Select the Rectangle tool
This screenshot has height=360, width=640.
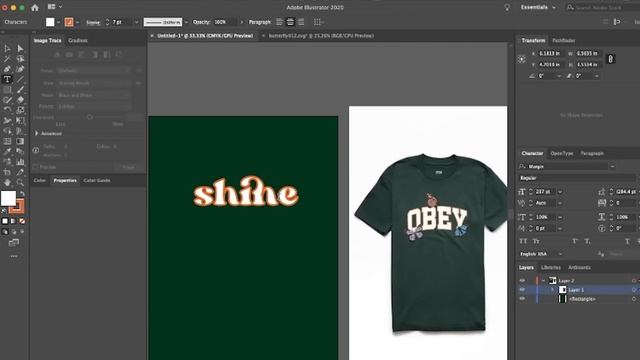(7, 90)
